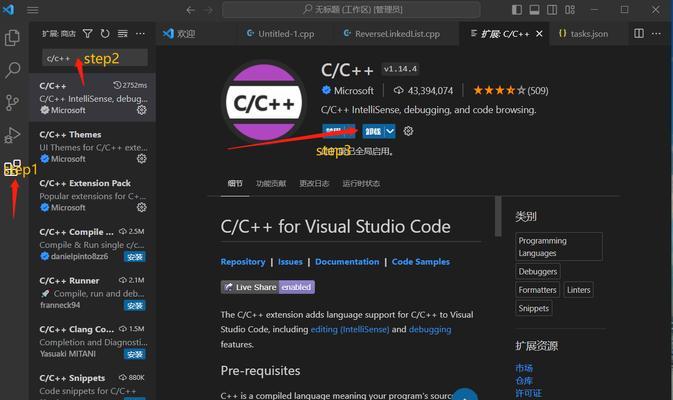
Task: Open the Code Samples link
Action: [421, 262]
